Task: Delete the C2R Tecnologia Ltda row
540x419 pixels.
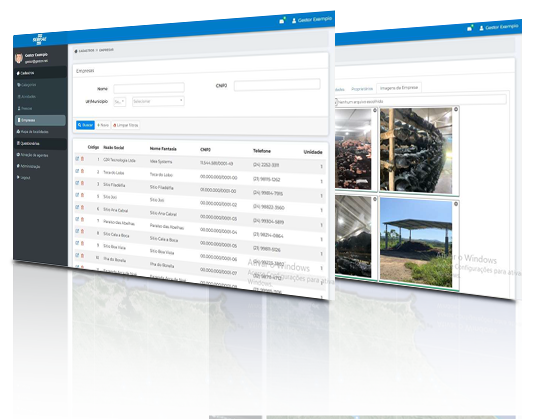Action: pyautogui.click(x=82, y=159)
